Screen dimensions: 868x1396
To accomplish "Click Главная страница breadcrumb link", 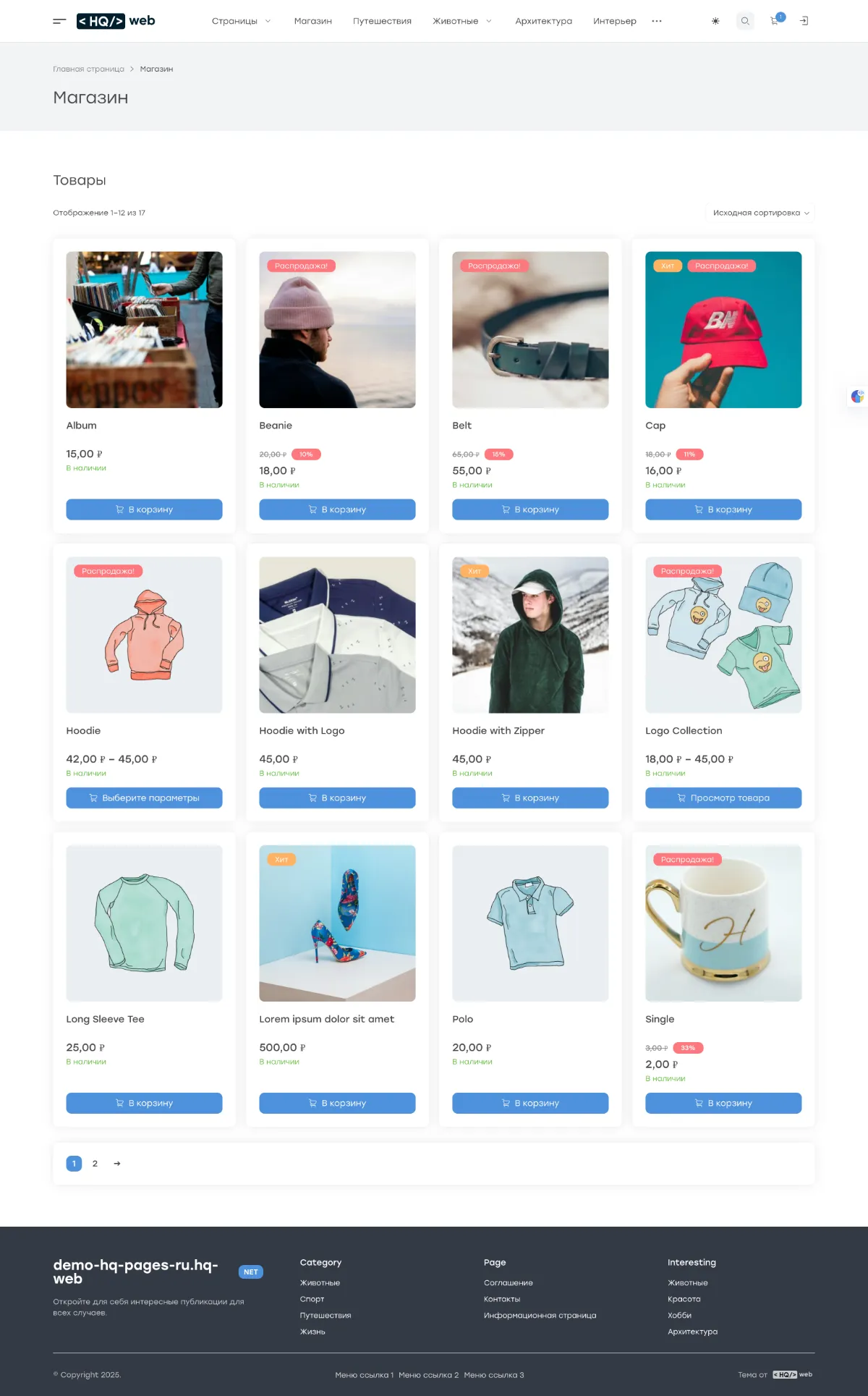I will [88, 69].
